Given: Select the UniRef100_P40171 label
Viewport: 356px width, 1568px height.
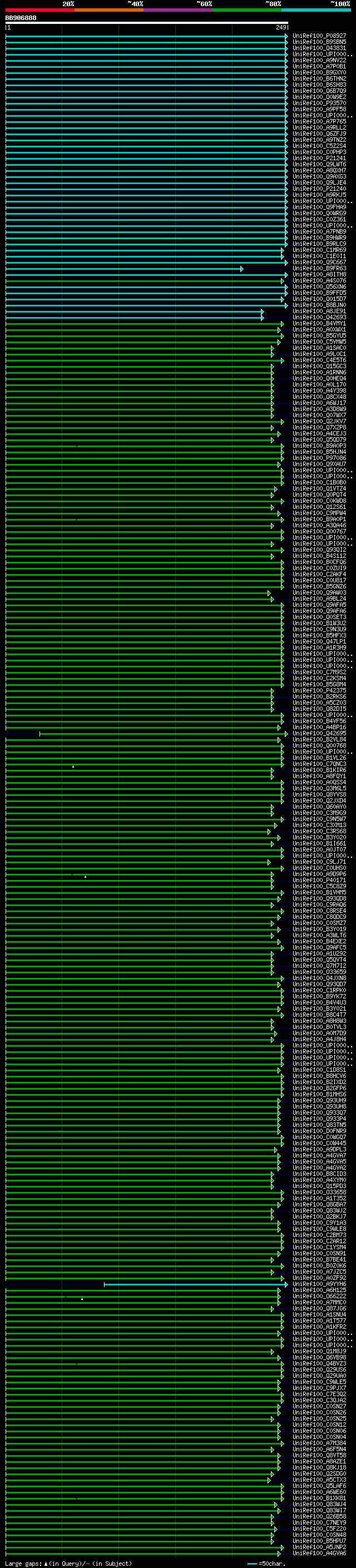Looking at the screenshot, I should point(319,880).
